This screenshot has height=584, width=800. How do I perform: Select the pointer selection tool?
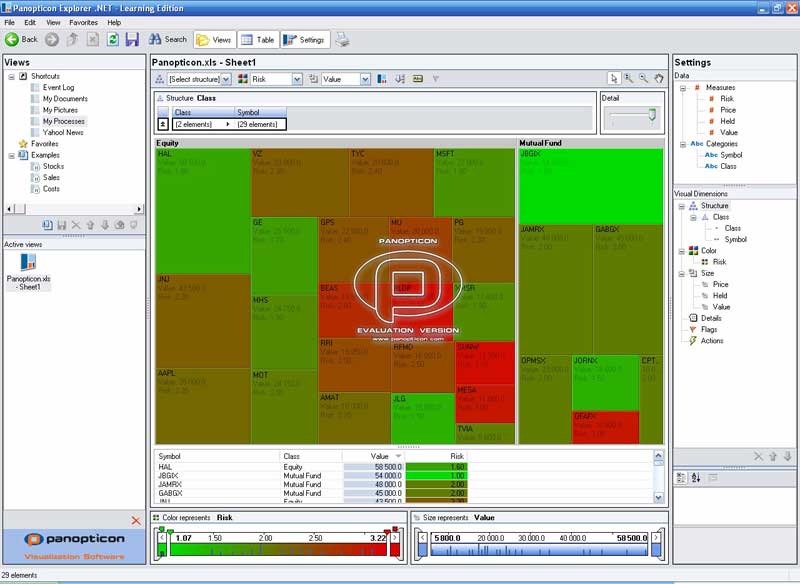point(614,79)
